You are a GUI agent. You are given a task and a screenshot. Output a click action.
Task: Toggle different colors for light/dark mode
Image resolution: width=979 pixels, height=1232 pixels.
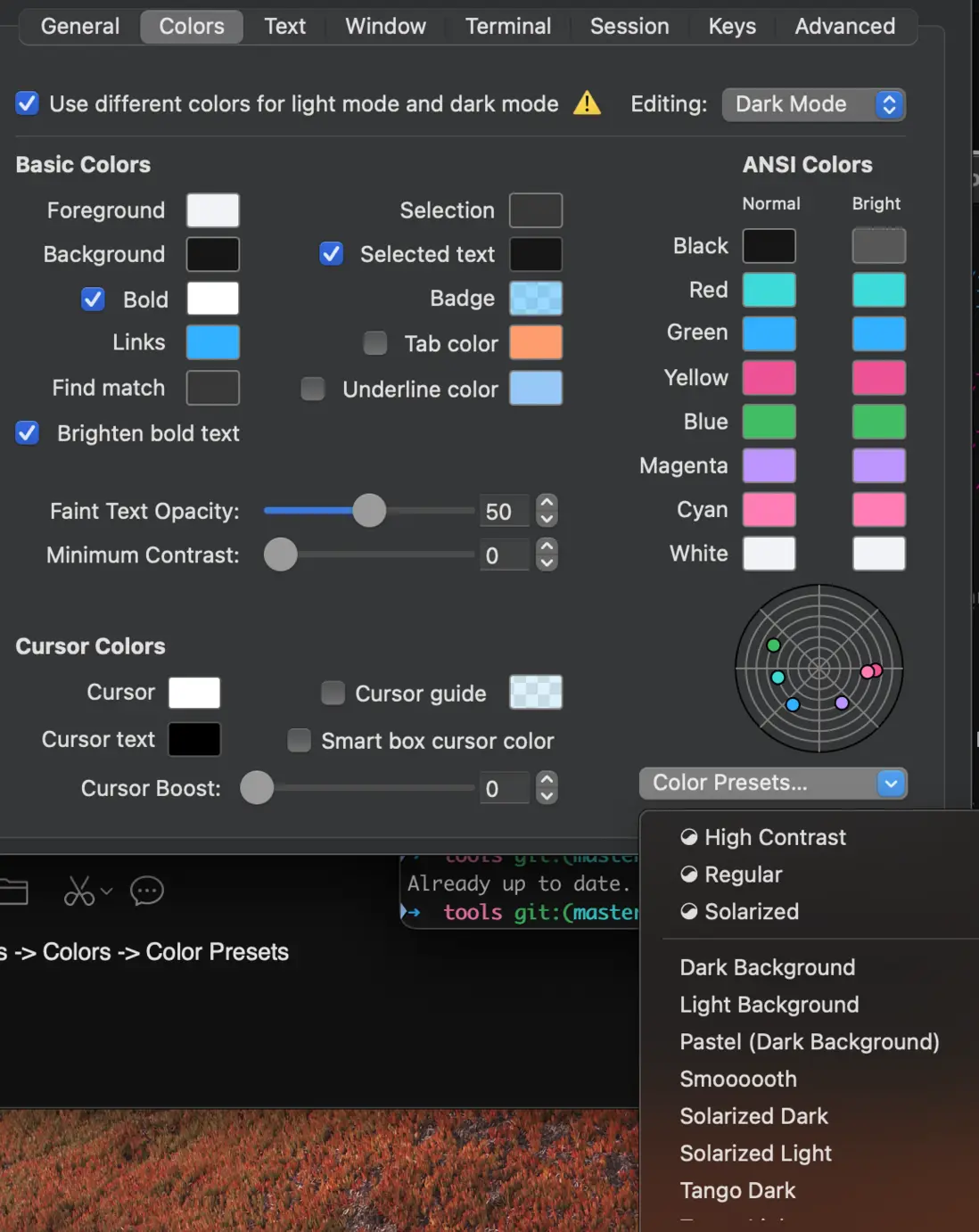coord(28,103)
